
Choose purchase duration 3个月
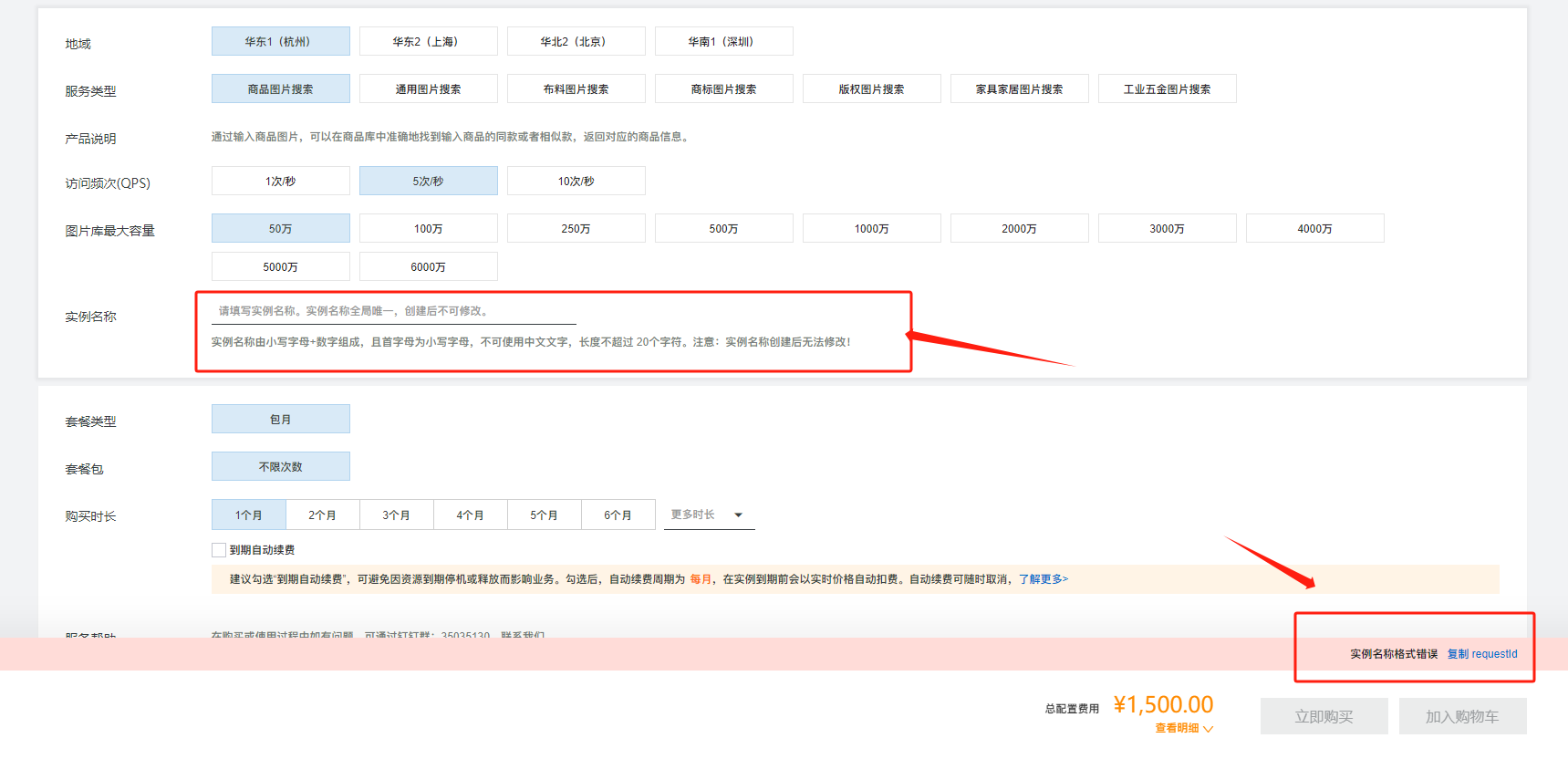click(397, 515)
